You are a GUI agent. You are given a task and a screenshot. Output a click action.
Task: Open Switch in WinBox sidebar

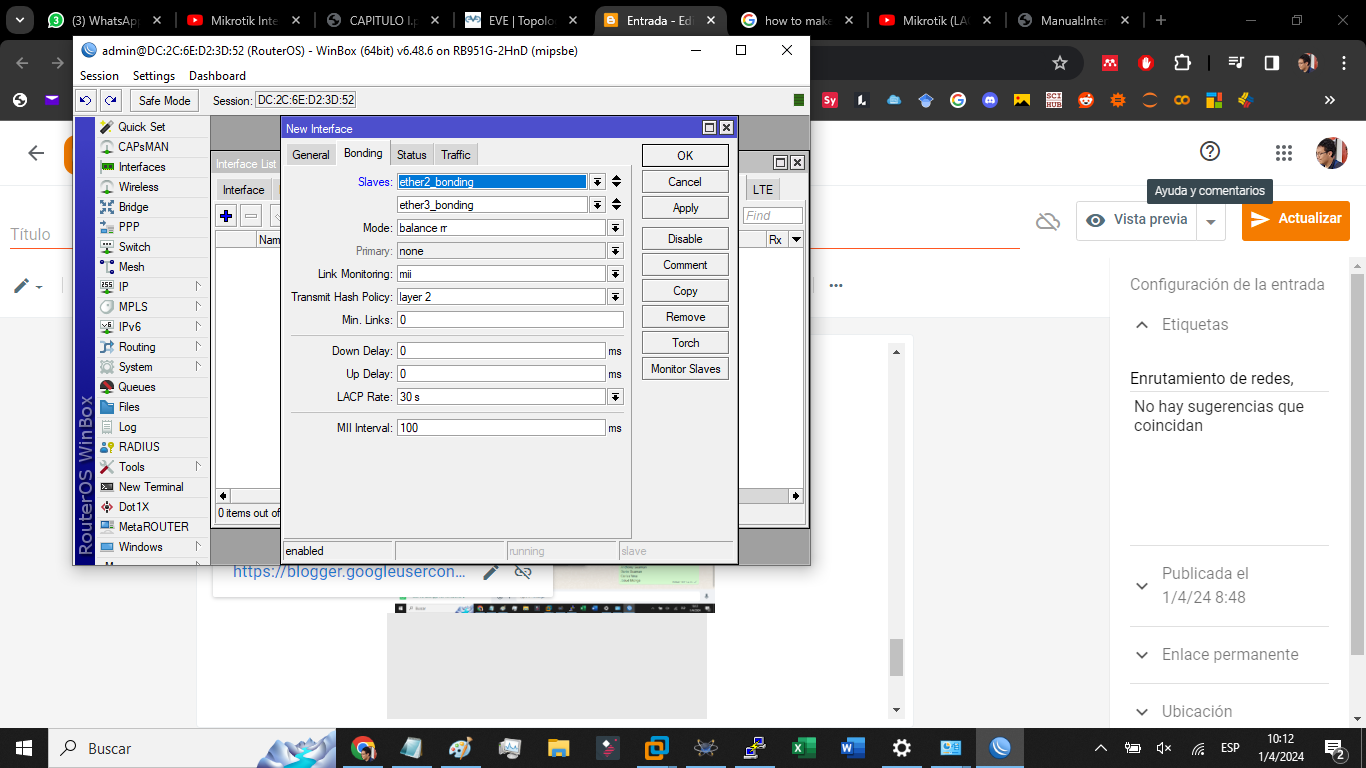[x=134, y=247]
